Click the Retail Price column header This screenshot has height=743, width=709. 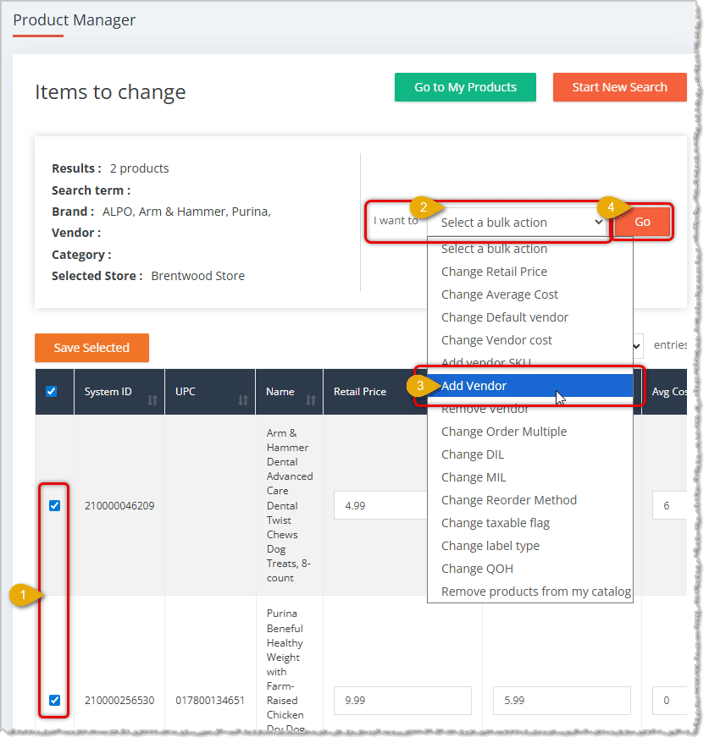tap(360, 391)
